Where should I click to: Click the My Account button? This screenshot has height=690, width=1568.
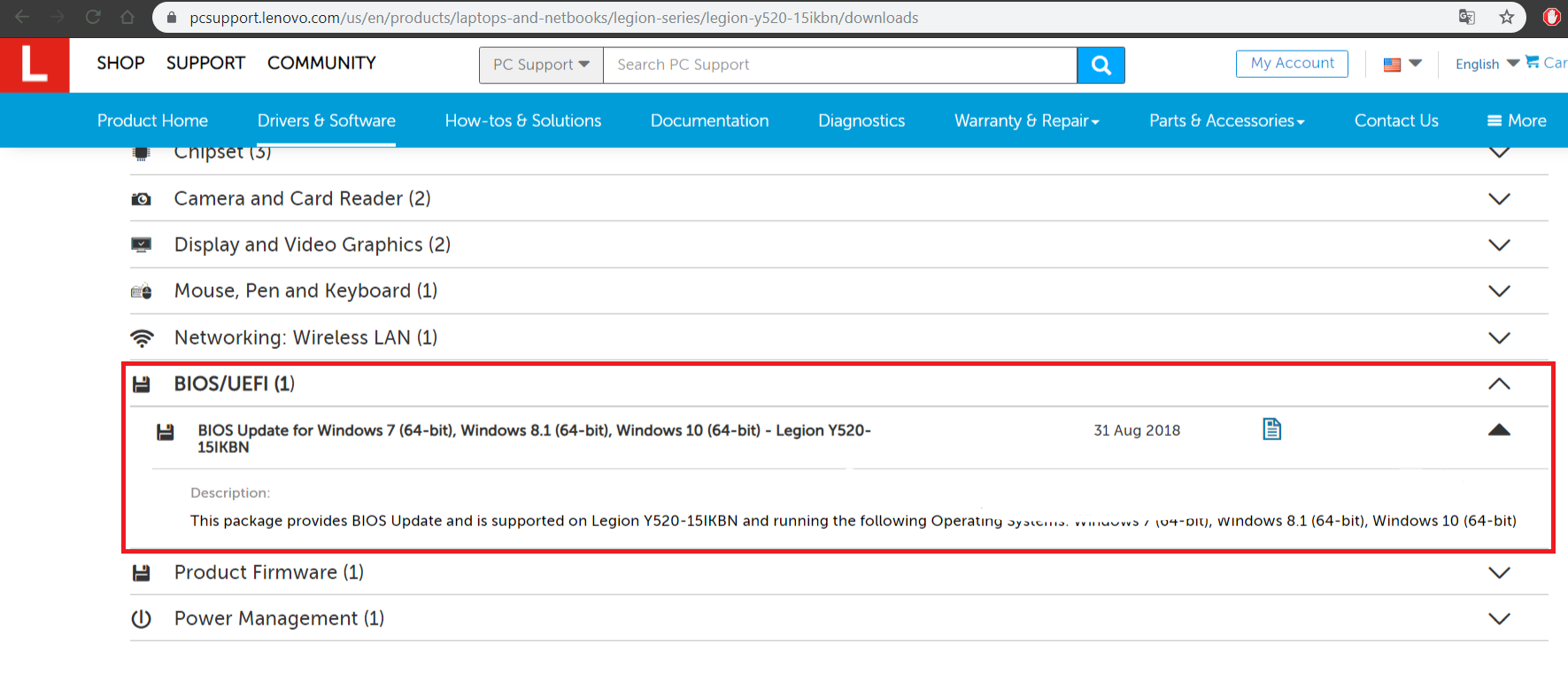(1292, 63)
